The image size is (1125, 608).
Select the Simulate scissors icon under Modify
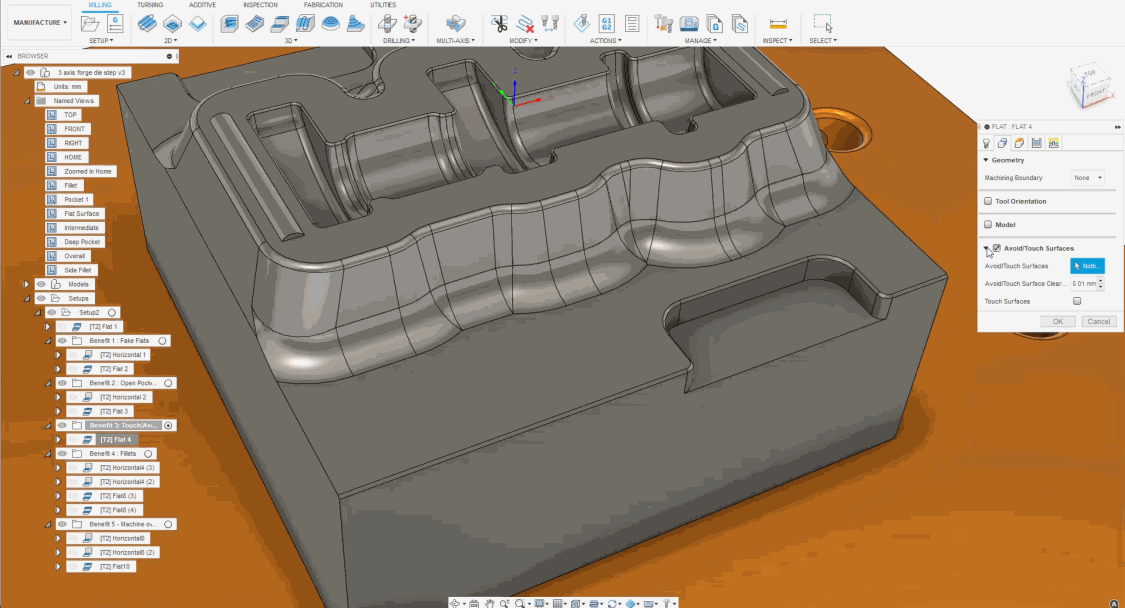[499, 23]
